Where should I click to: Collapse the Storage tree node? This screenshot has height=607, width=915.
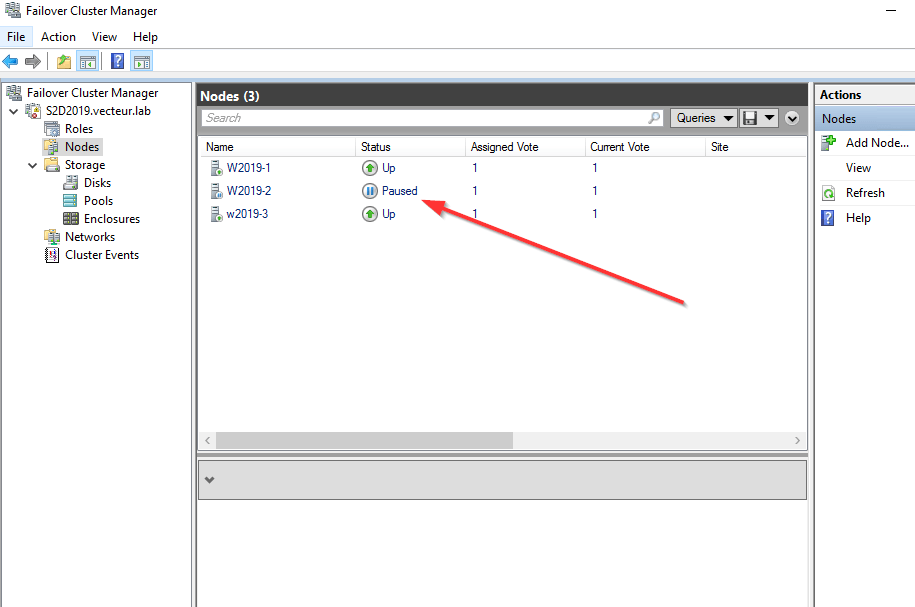(x=33, y=165)
